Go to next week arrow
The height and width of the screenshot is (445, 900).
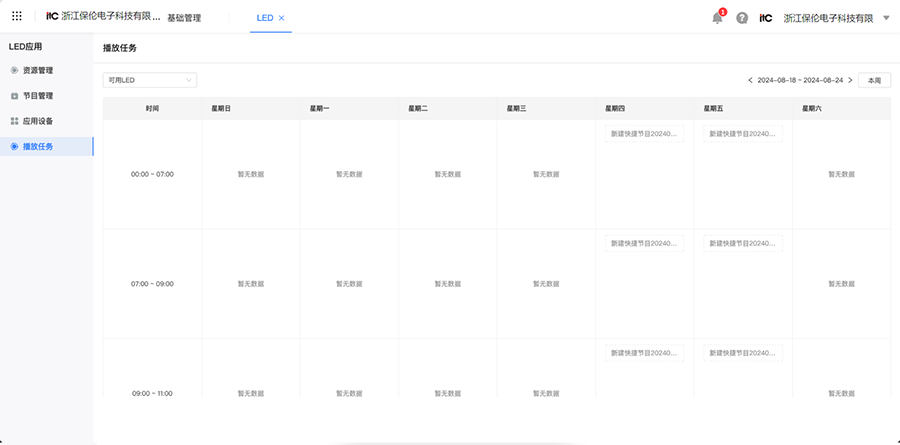point(850,80)
